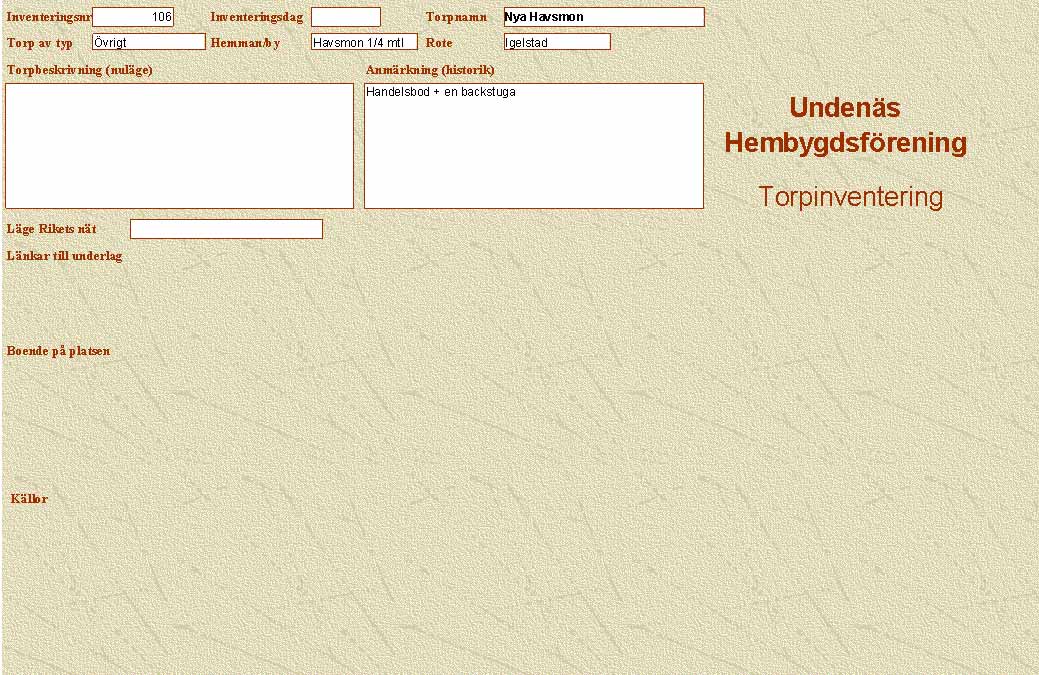Click the Hemman/by field showing Havsmon 1/4 mtl

[364, 42]
